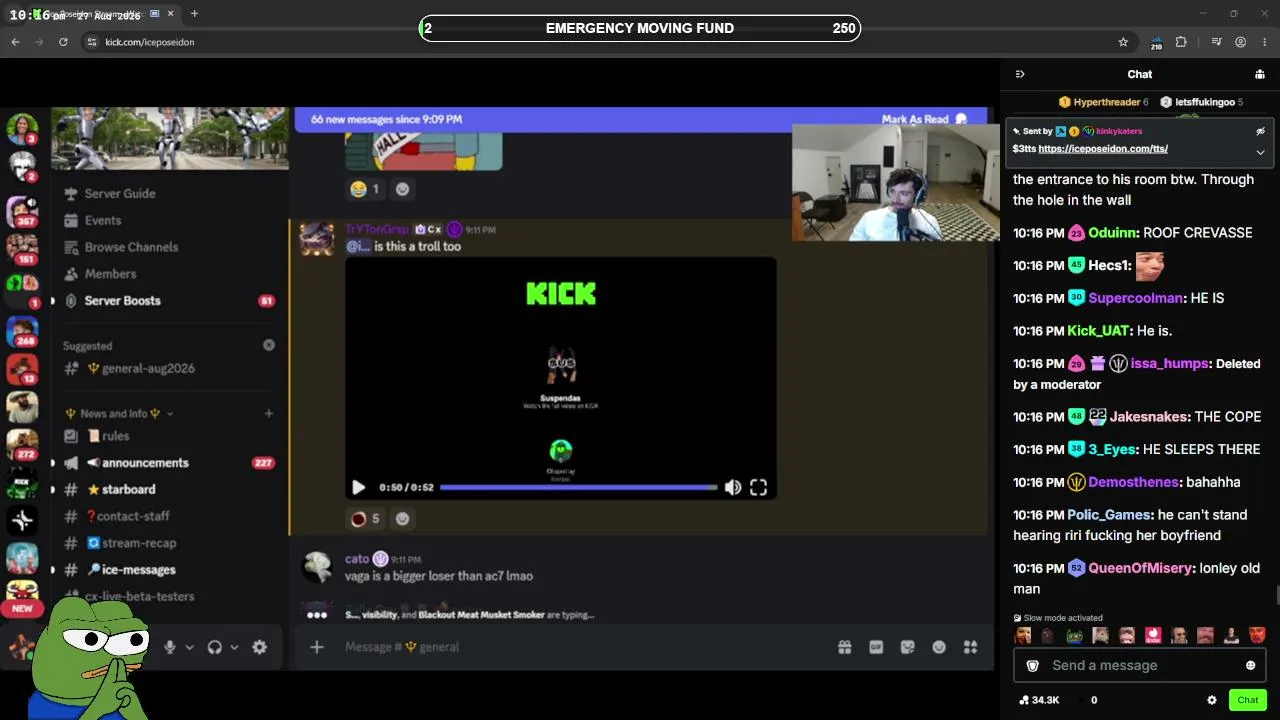Open Kick chat settings gear

point(1212,700)
